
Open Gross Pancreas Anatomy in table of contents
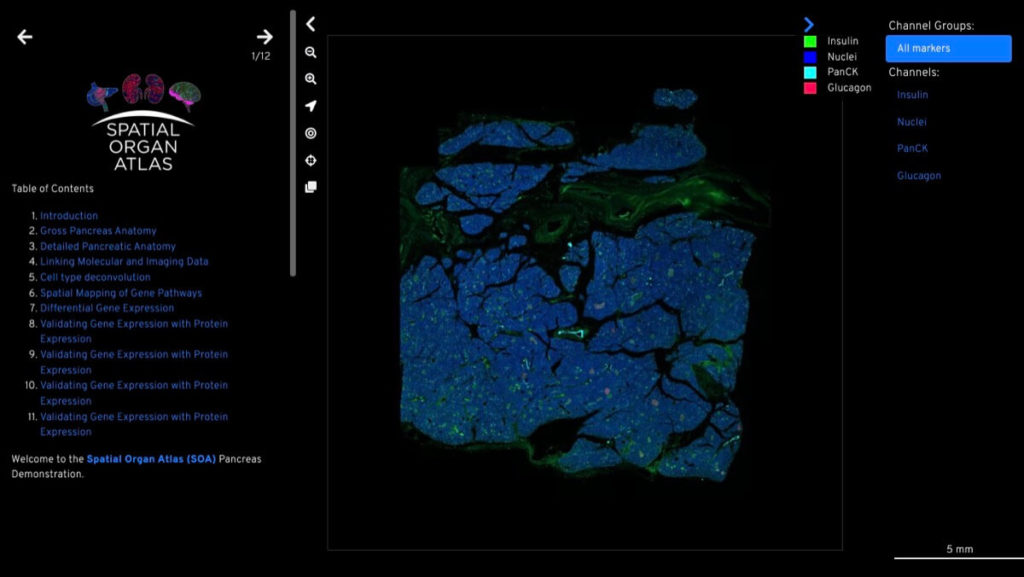(x=98, y=231)
